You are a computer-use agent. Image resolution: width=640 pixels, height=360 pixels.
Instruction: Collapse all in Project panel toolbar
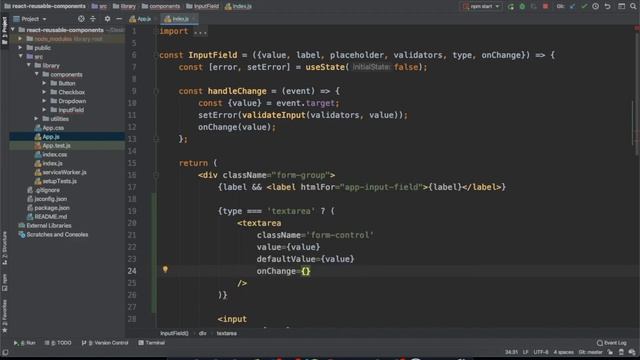coord(93,19)
